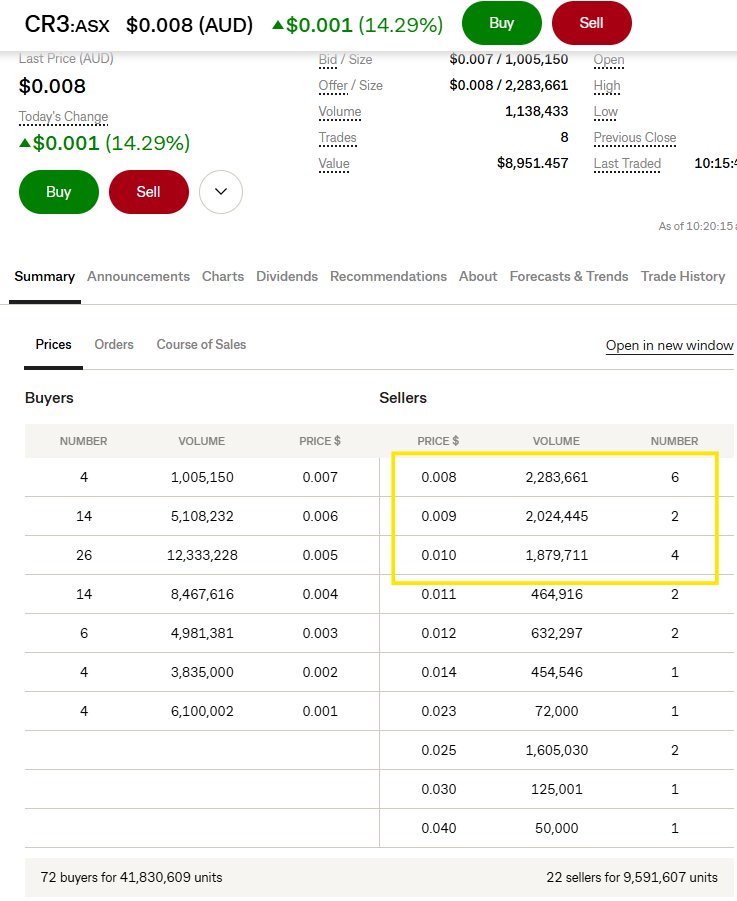Image resolution: width=737 pixels, height=901 pixels.
Task: Open the Charts tab
Action: 223,276
